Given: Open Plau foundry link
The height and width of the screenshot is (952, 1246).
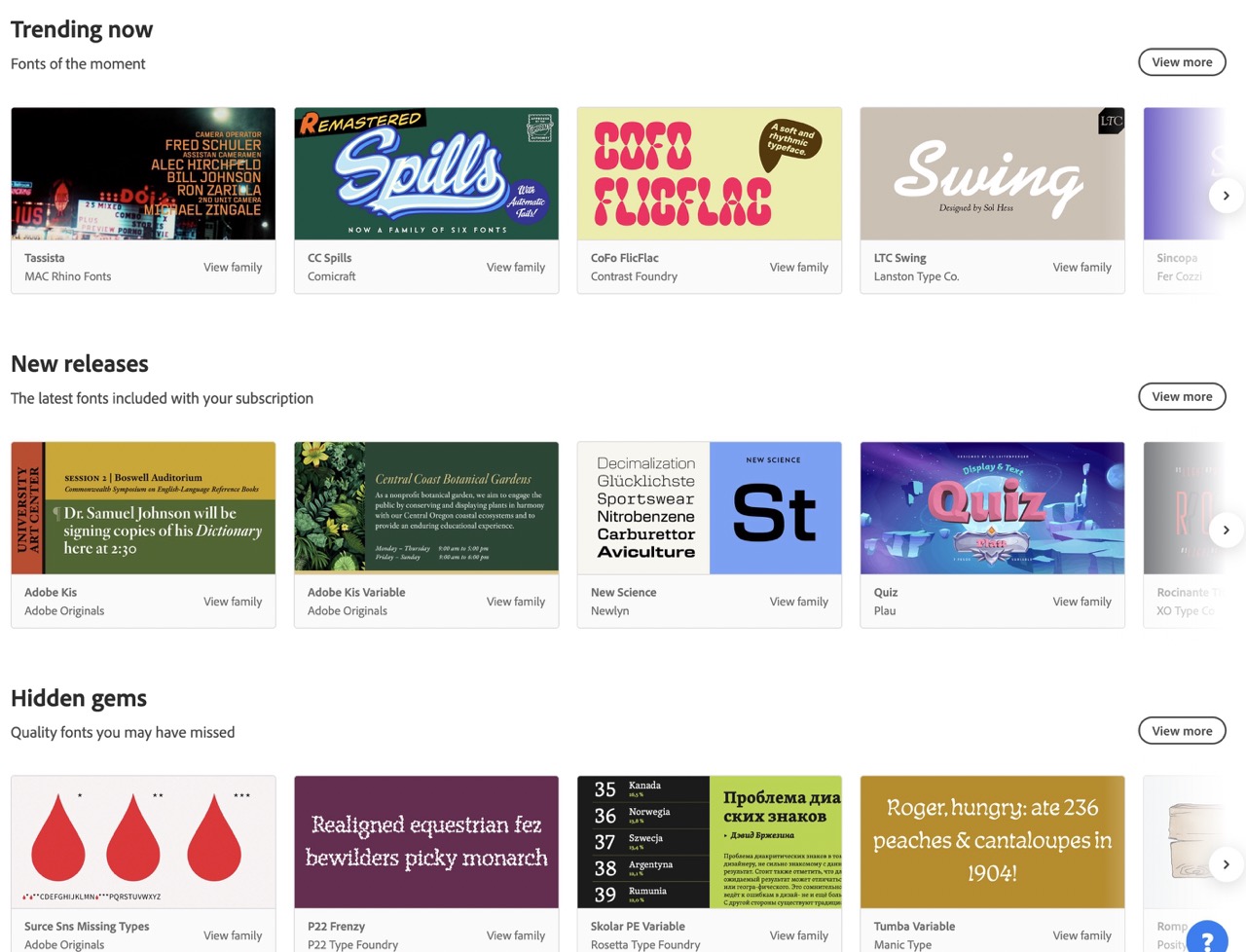Looking at the screenshot, I should click(x=885, y=611).
